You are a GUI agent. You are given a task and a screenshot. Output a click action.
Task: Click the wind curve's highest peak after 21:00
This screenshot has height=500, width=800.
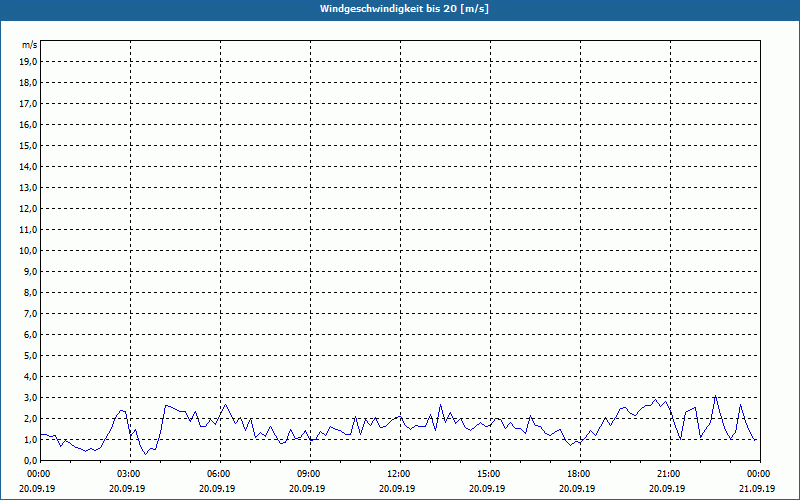[x=715, y=396]
